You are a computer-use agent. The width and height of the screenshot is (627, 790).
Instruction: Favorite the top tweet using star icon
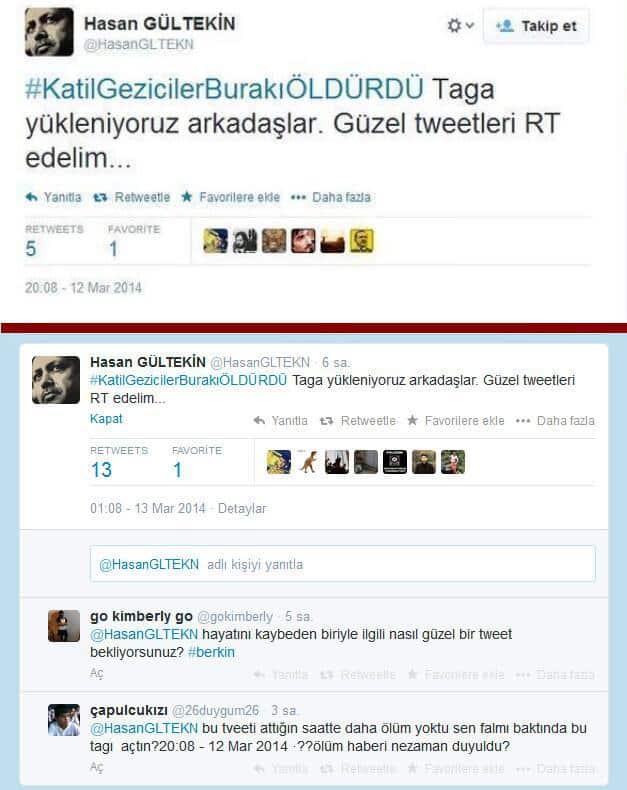click(x=230, y=197)
